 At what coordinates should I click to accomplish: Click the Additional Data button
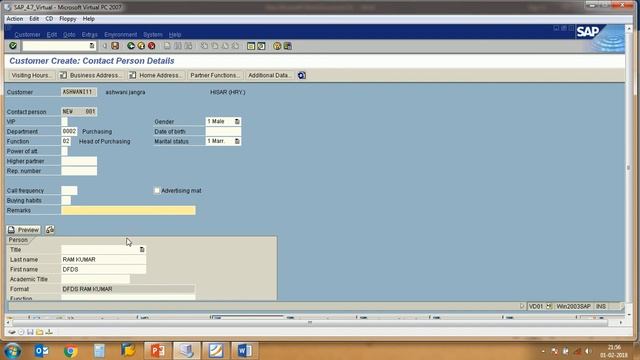[x=269, y=76]
